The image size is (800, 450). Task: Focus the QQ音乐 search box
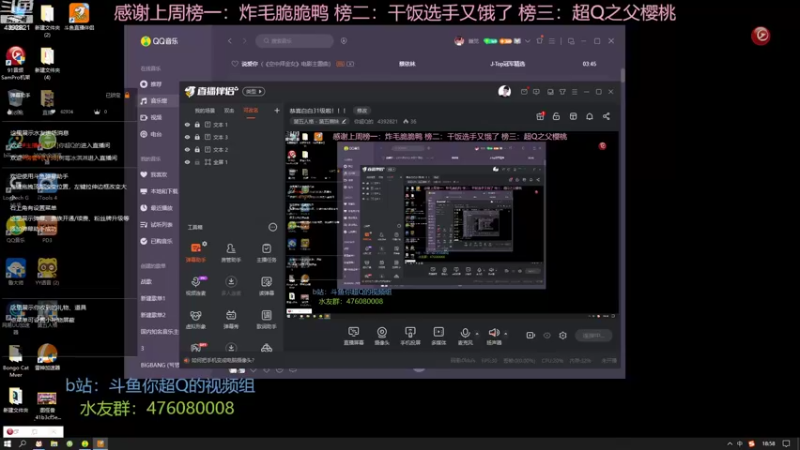point(295,41)
